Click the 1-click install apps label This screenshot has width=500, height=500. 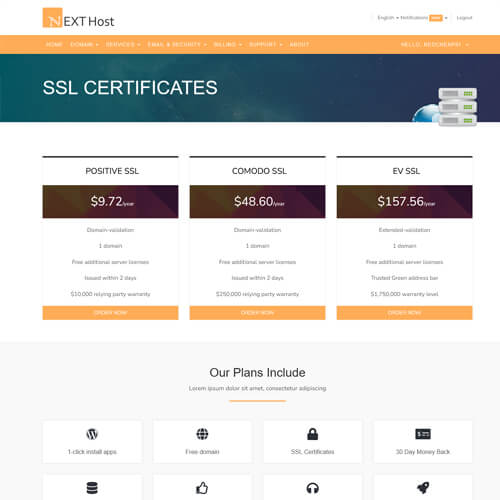[x=92, y=452]
